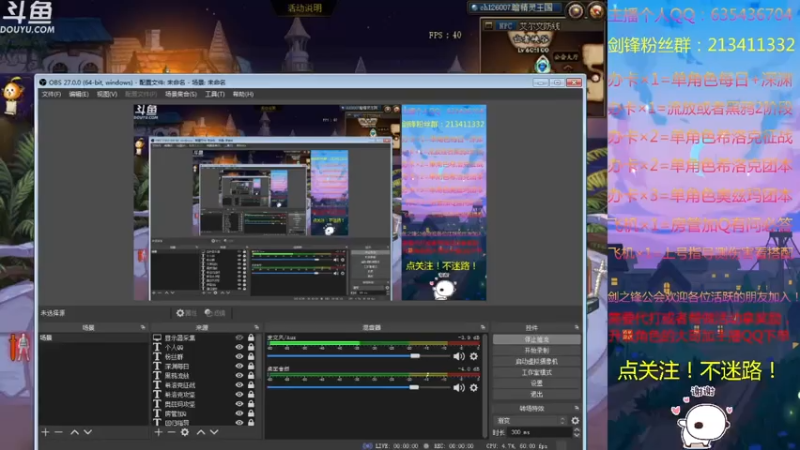Click the 属性 properties gear button
Screen dimensions: 800x450
(186, 313)
